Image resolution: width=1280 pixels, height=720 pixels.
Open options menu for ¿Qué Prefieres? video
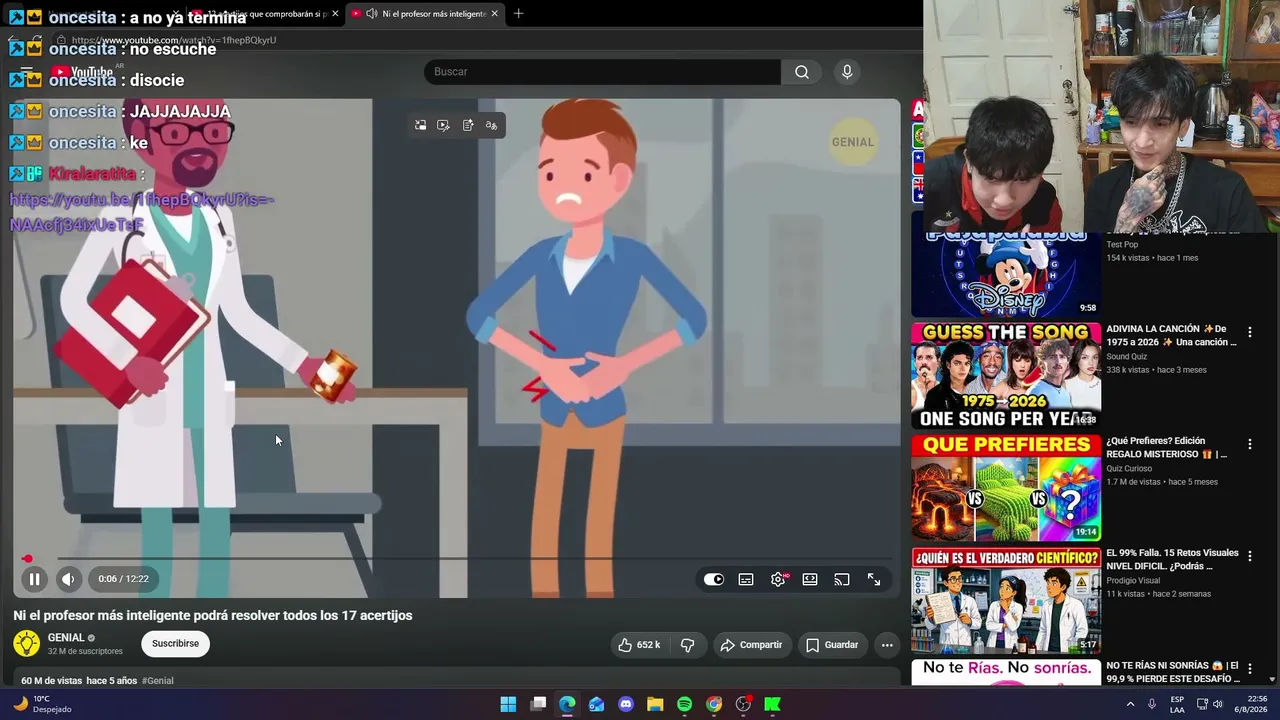[1249, 444]
